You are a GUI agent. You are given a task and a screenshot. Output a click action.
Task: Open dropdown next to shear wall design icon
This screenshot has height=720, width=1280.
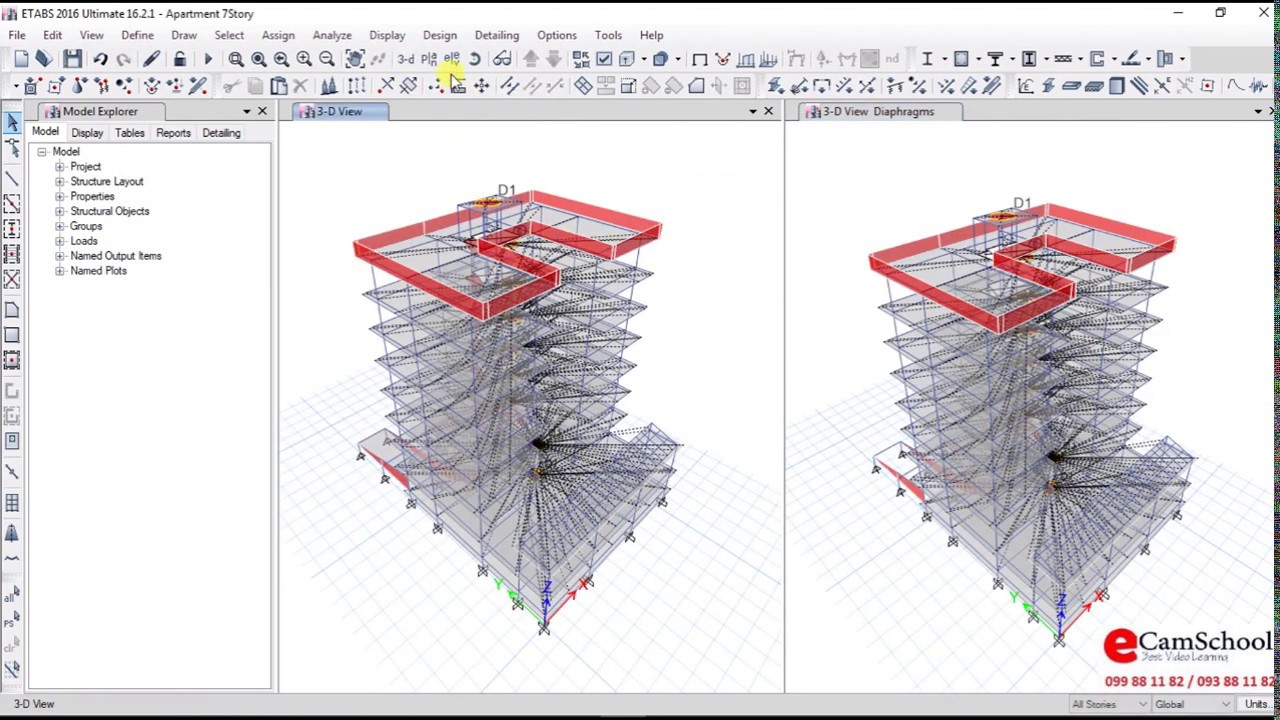click(x=1114, y=59)
